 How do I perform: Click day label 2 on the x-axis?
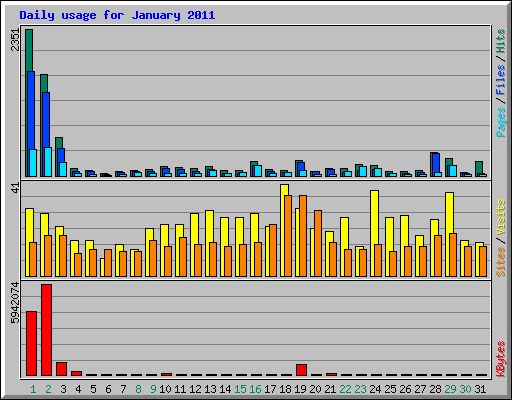pyautogui.click(x=48, y=389)
